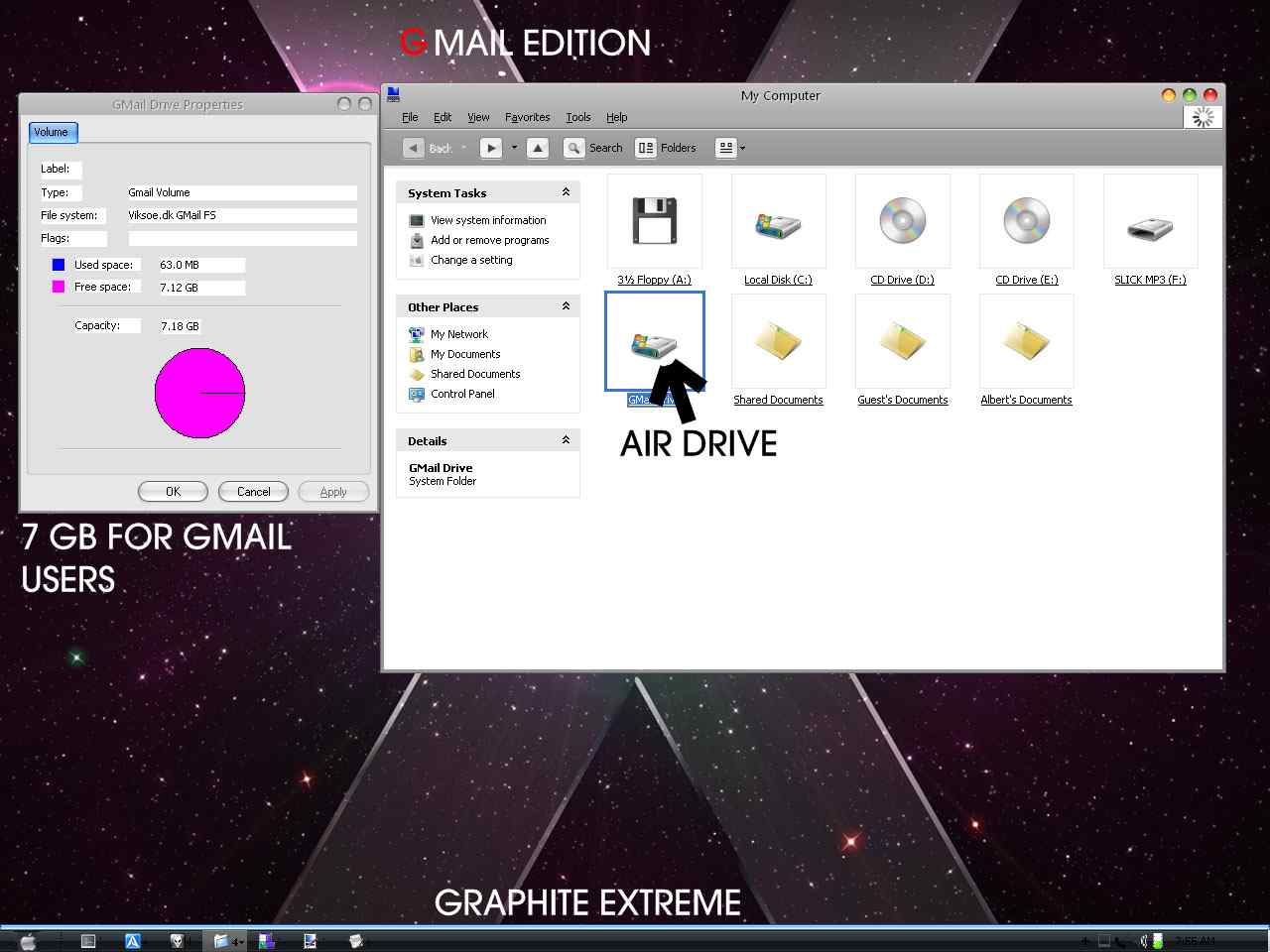The height and width of the screenshot is (952, 1270).
Task: Click View system information
Action: tap(488, 220)
